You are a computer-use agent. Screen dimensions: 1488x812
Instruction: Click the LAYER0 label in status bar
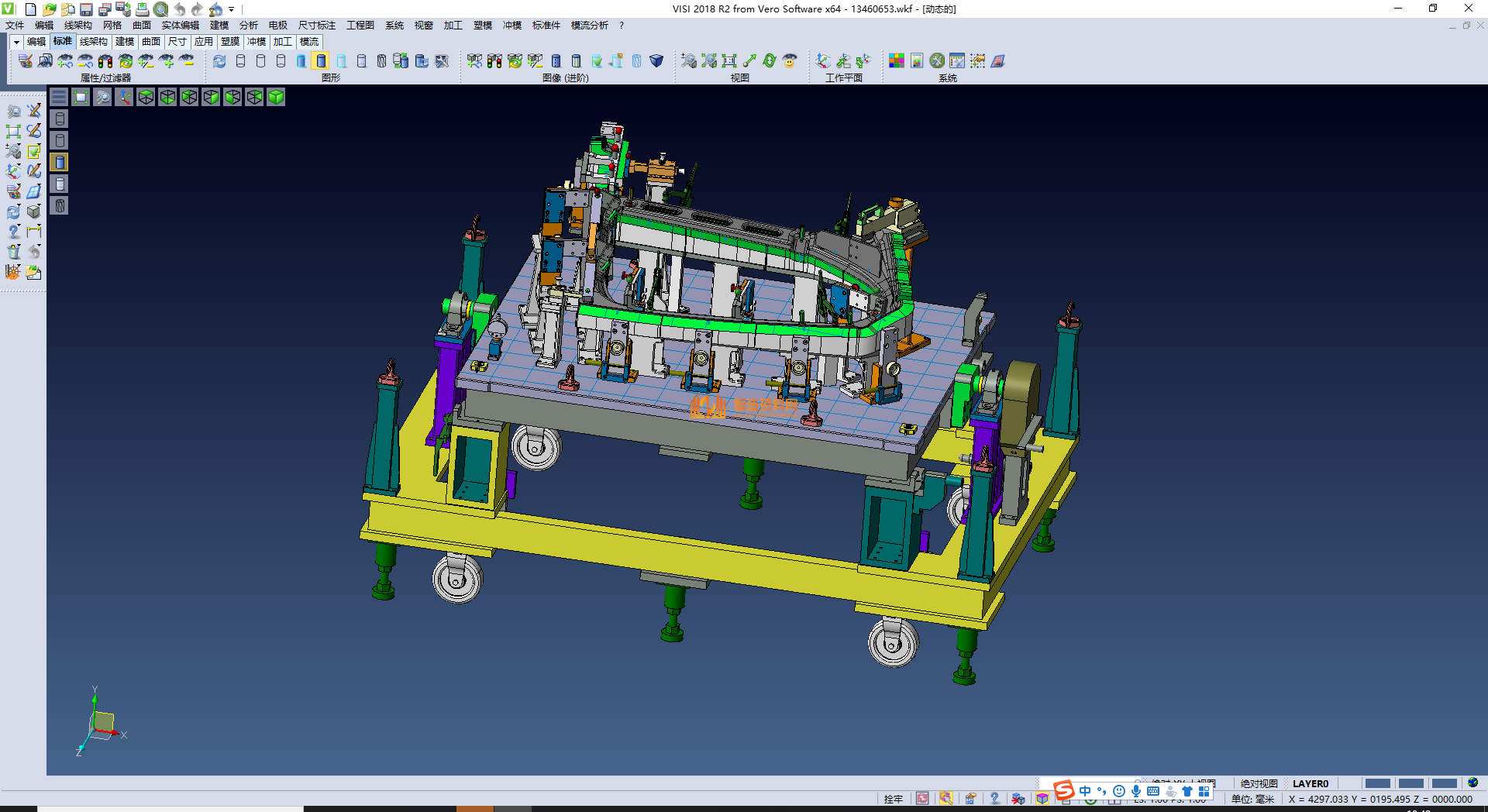[x=1310, y=783]
